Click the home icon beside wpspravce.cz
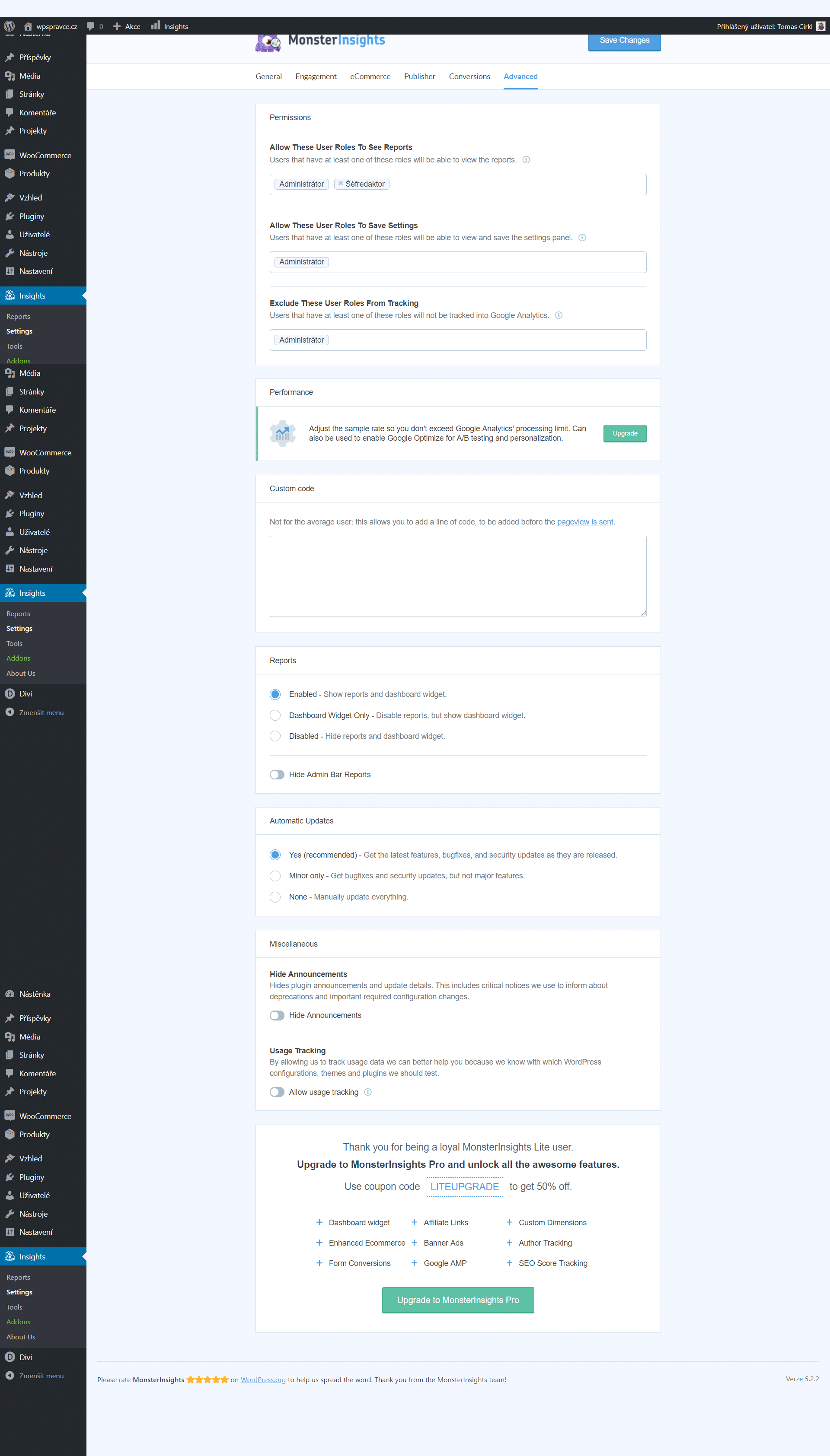The width and height of the screenshot is (830, 1456). pyautogui.click(x=28, y=26)
